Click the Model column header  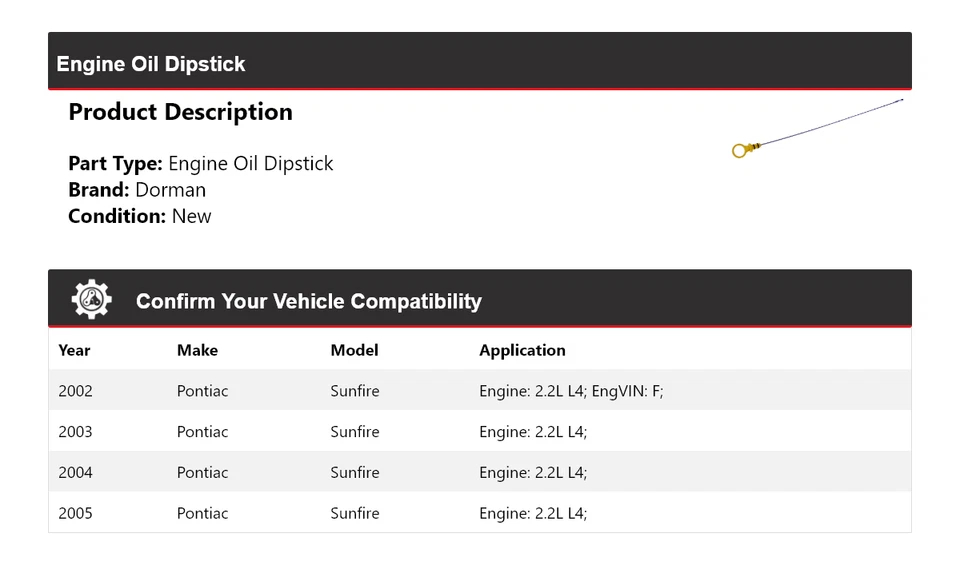354,350
